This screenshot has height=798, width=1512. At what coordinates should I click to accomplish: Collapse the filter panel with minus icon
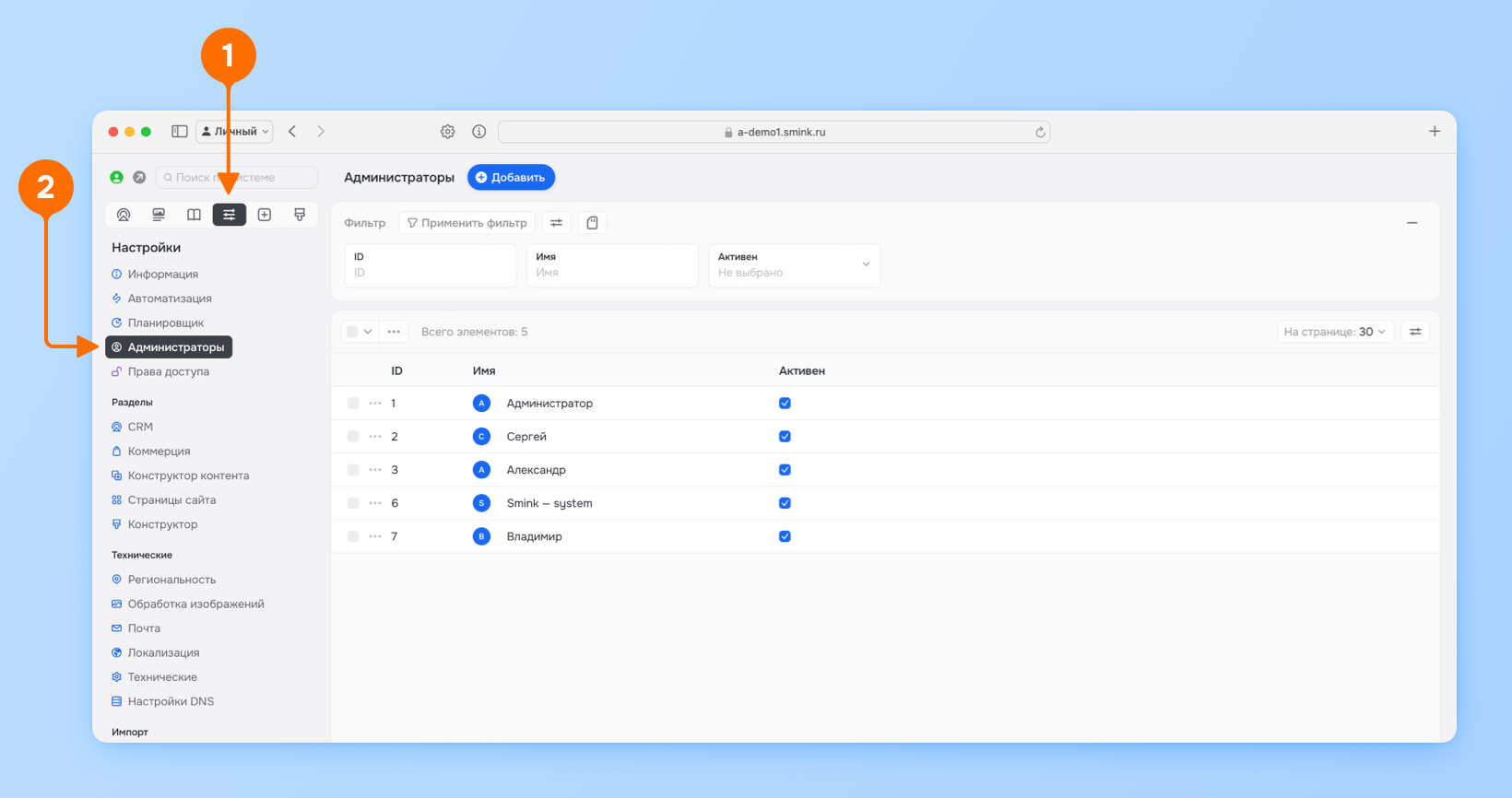1412,223
